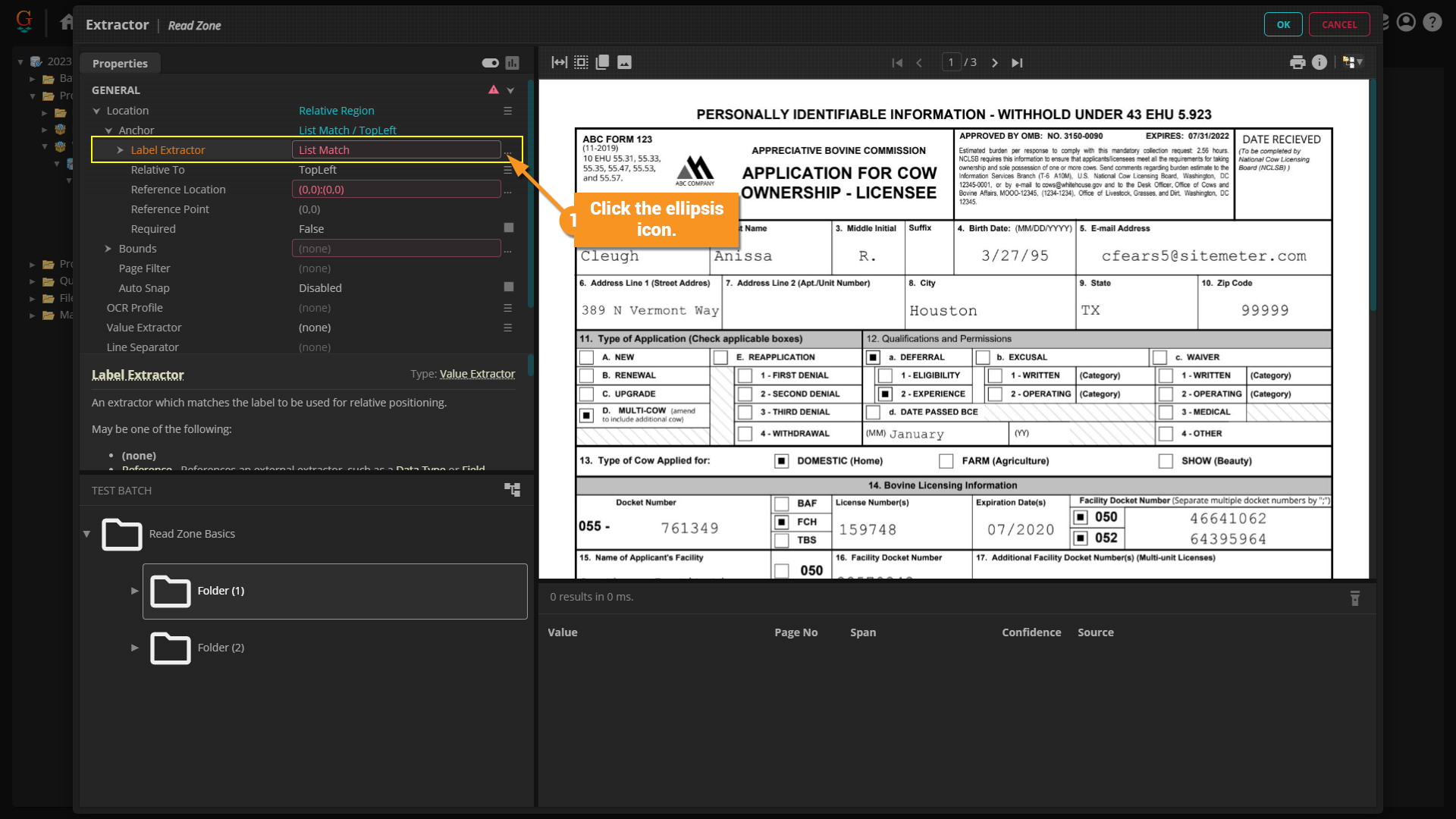Click the print icon in document viewer
This screenshot has width=1456, height=819.
[1298, 63]
